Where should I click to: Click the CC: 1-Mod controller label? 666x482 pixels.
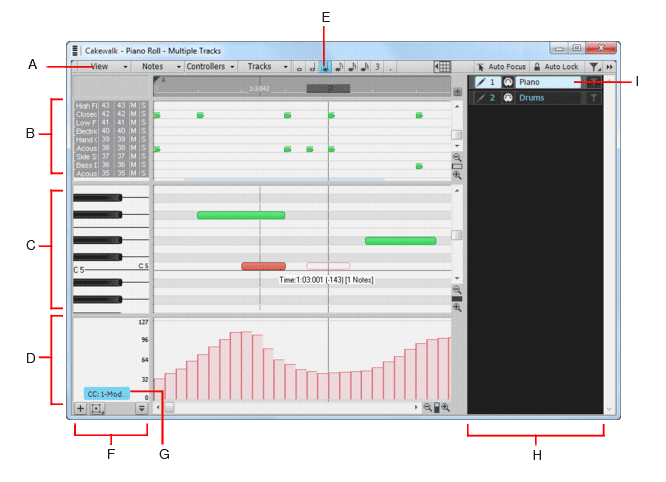[x=107, y=394]
